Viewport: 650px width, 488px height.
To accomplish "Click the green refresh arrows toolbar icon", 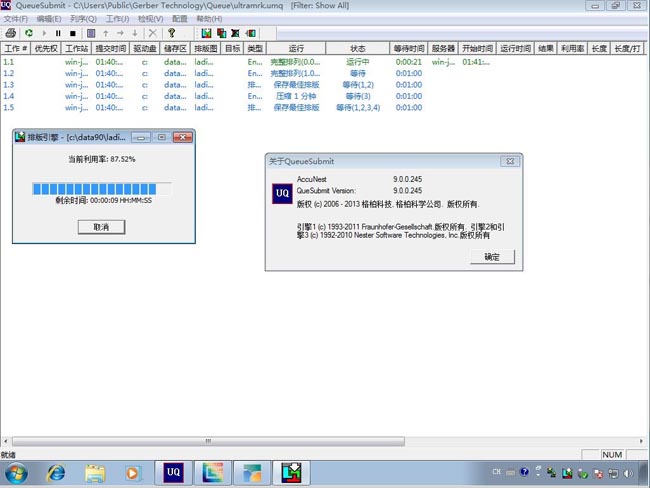I will click(x=29, y=33).
